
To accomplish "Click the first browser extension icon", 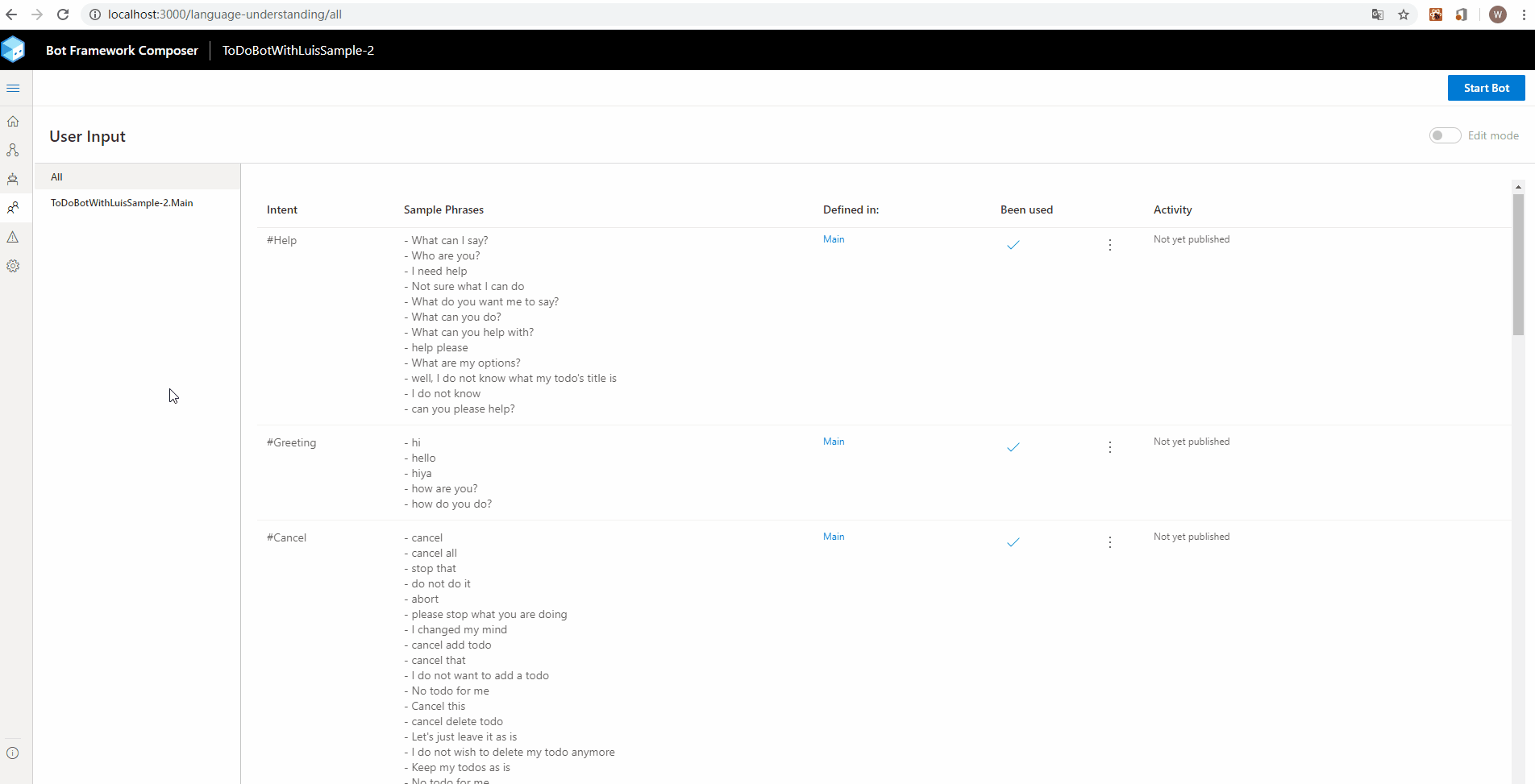I will coord(1436,15).
